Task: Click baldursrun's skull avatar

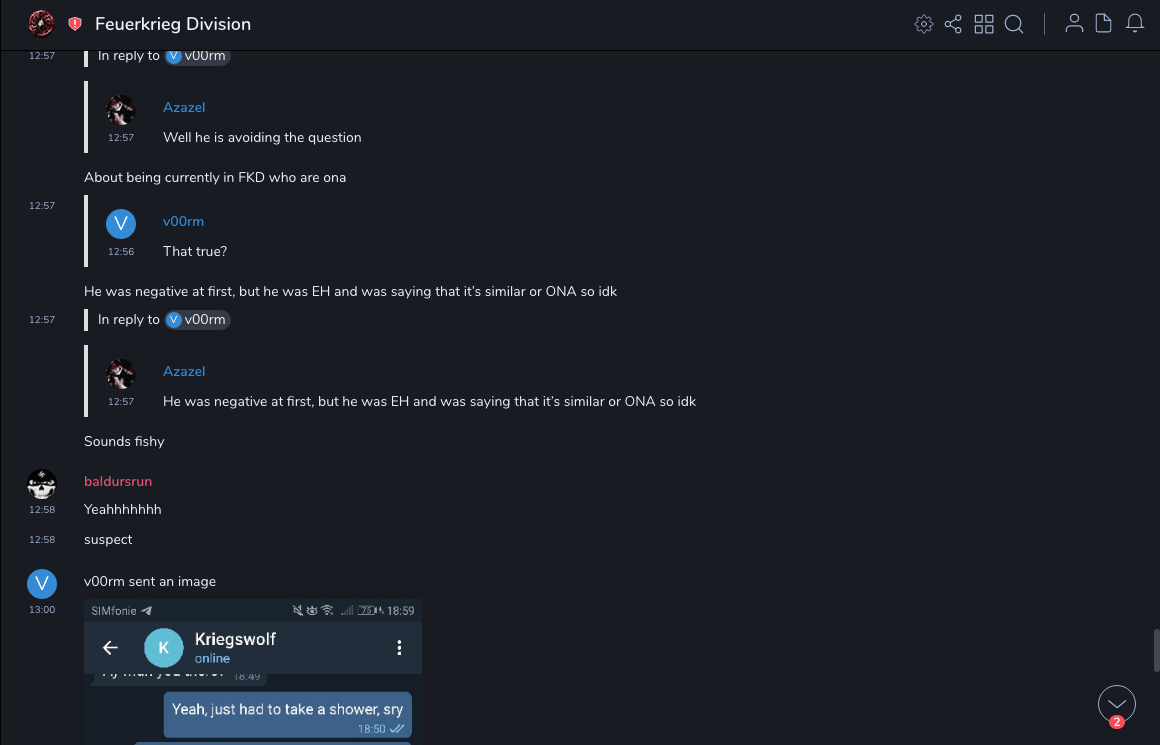Action: tap(41, 485)
